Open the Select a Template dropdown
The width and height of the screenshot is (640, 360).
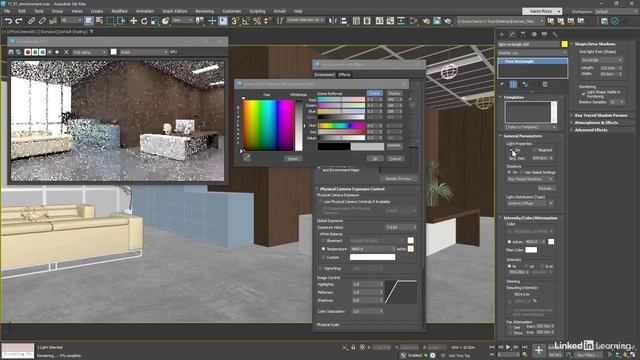pyautogui.click(x=530, y=127)
